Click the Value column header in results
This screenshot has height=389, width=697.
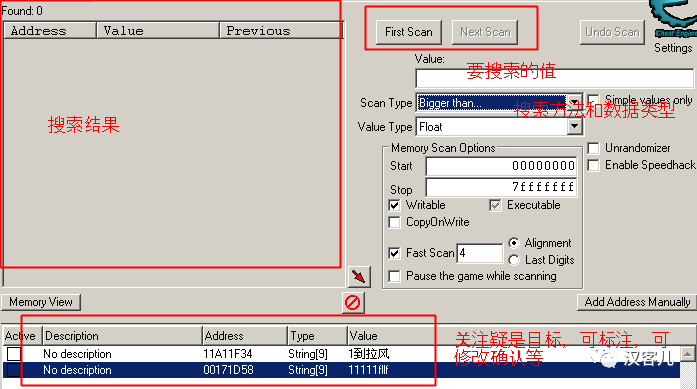tap(158, 31)
